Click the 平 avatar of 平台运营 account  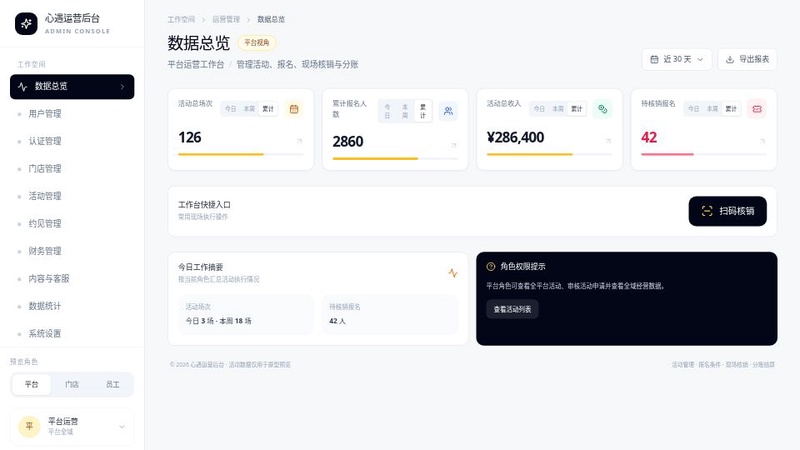pyautogui.click(x=29, y=426)
